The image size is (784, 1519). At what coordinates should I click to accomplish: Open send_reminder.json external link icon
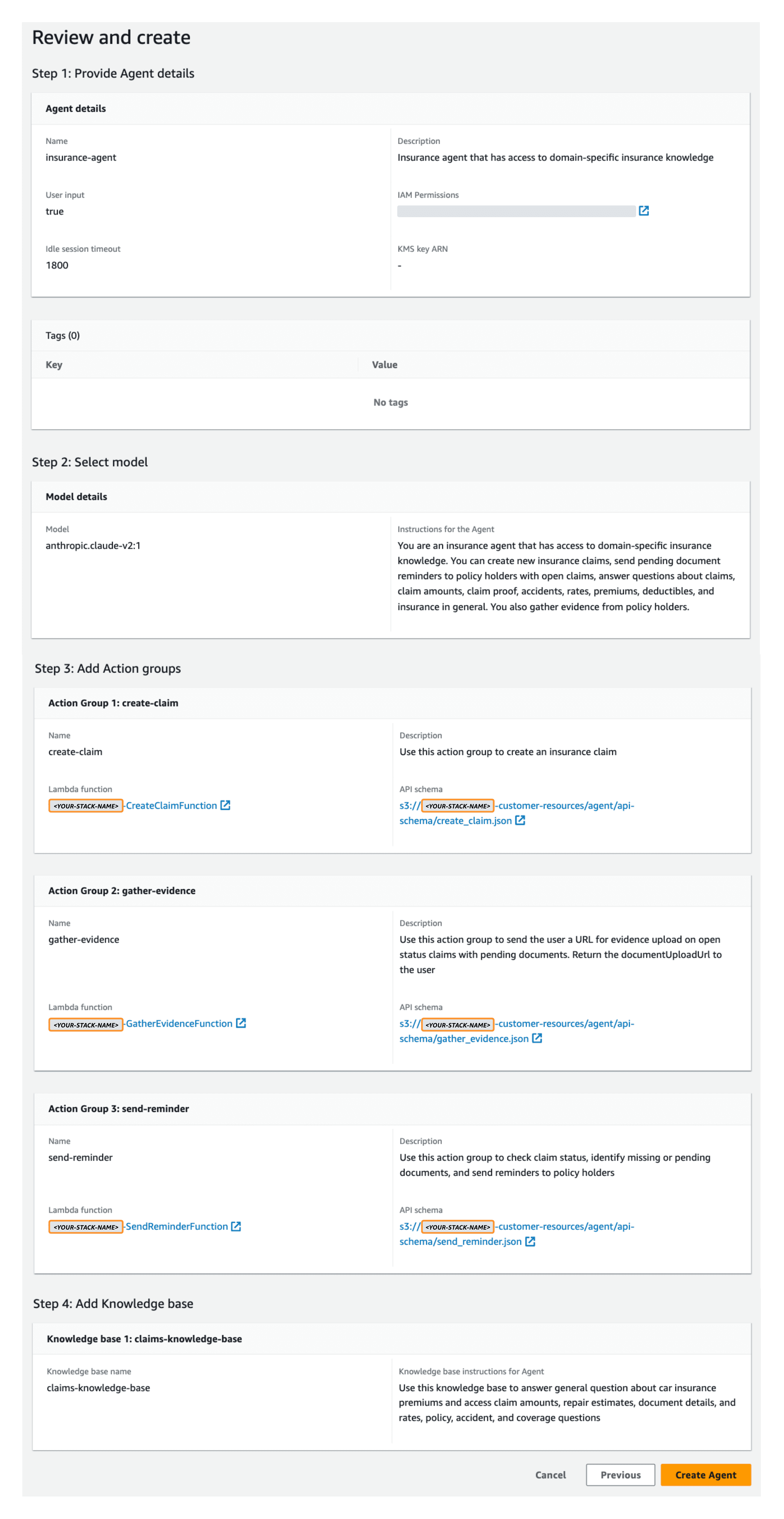click(x=530, y=1241)
